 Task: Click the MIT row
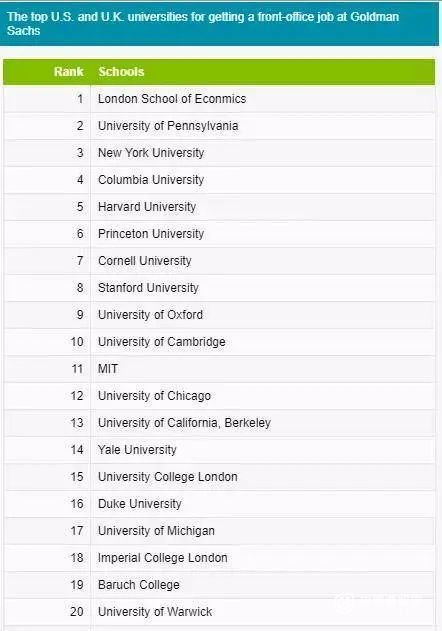click(x=219, y=369)
